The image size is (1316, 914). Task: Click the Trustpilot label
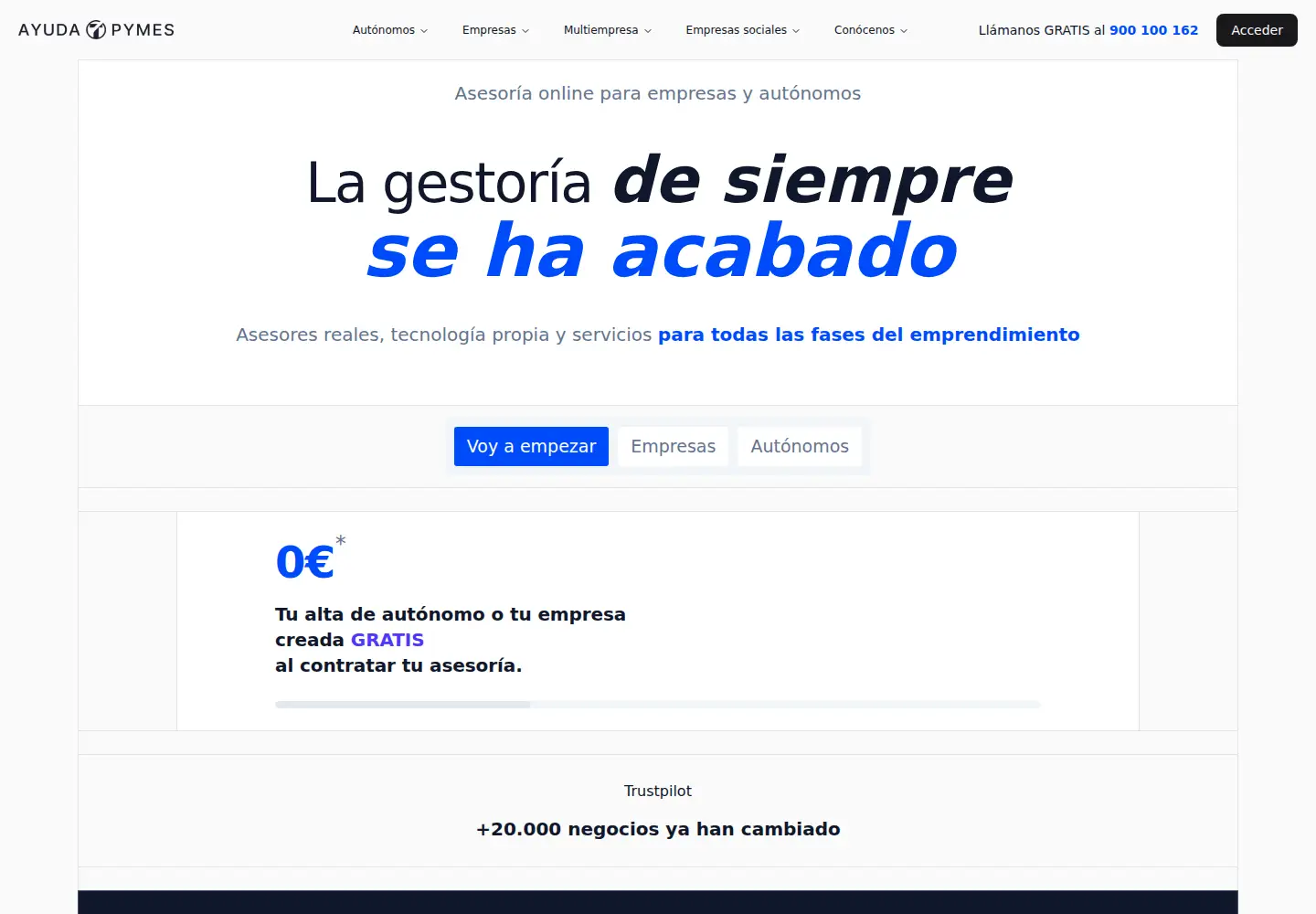[x=658, y=791]
